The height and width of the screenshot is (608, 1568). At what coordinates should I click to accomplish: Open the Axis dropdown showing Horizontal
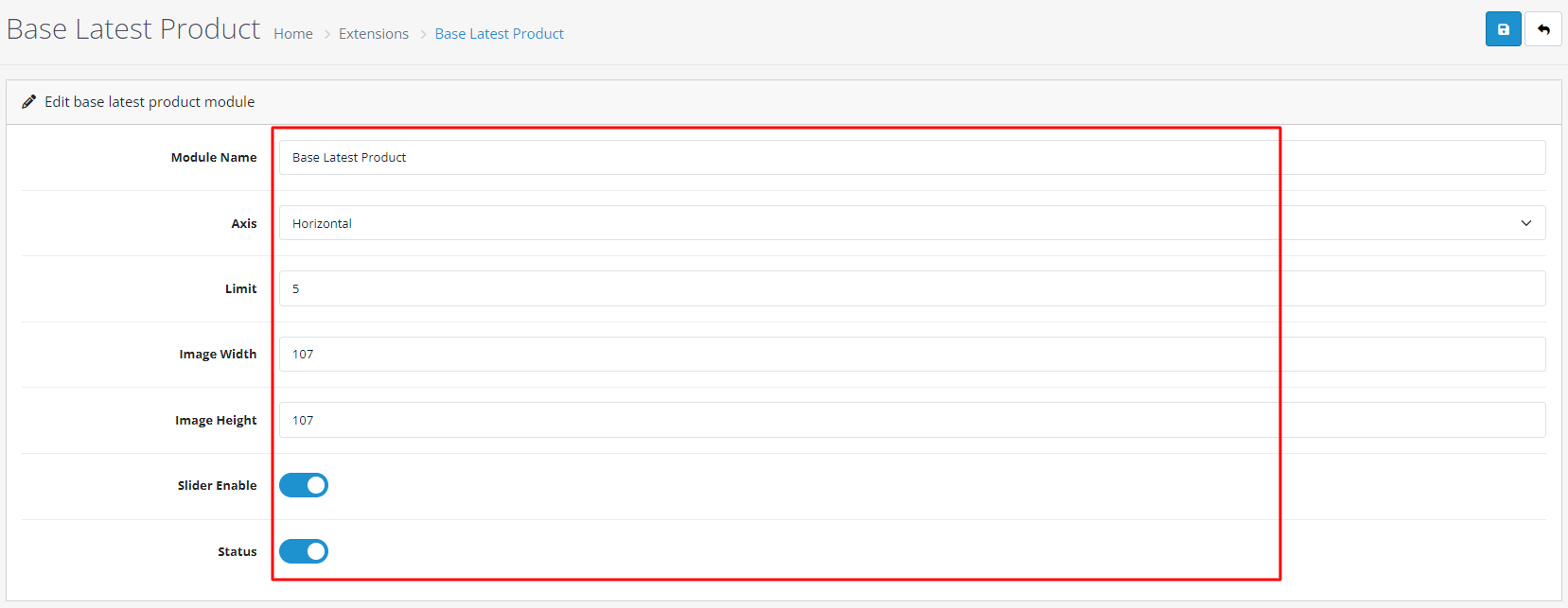click(911, 223)
